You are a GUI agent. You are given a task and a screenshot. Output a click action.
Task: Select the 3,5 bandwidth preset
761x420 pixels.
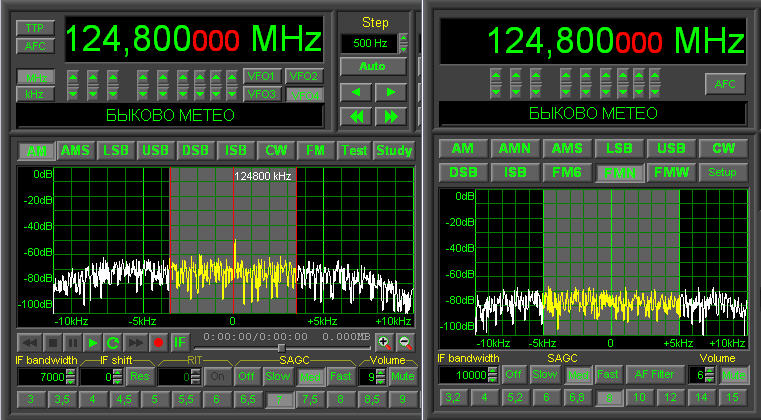(x=62, y=399)
